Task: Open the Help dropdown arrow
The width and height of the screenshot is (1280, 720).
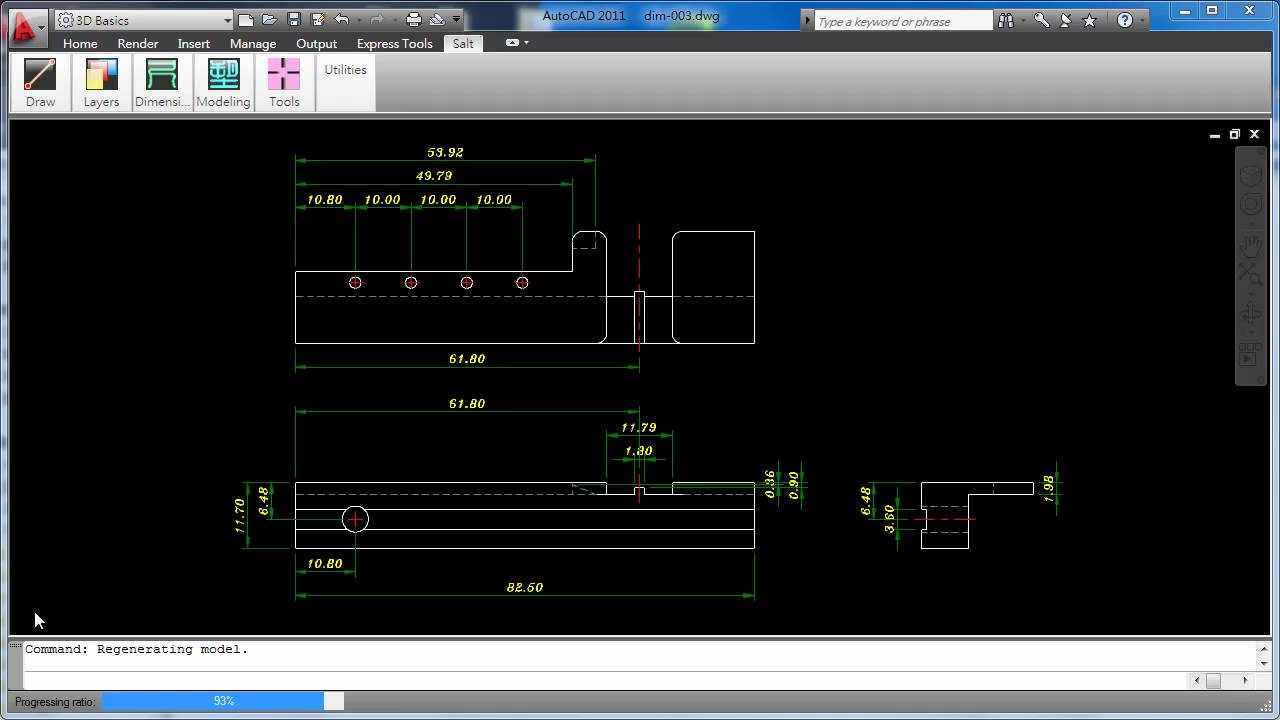Action: click(1141, 20)
